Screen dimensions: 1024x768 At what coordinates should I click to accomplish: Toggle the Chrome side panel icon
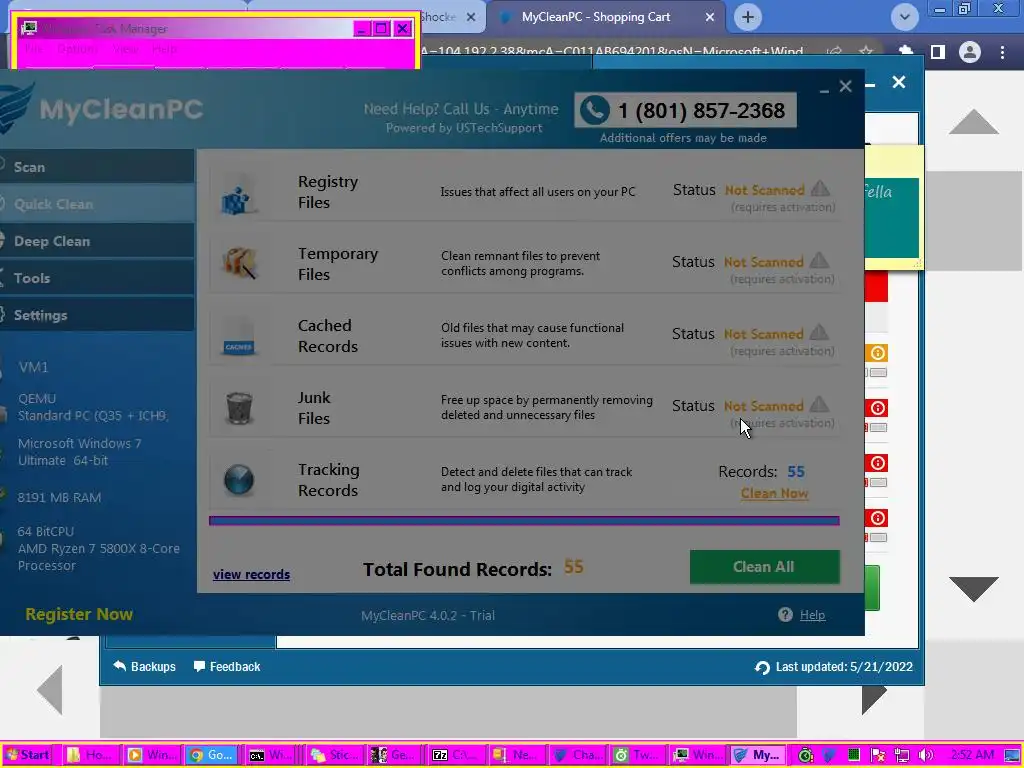pyautogui.click(x=938, y=52)
